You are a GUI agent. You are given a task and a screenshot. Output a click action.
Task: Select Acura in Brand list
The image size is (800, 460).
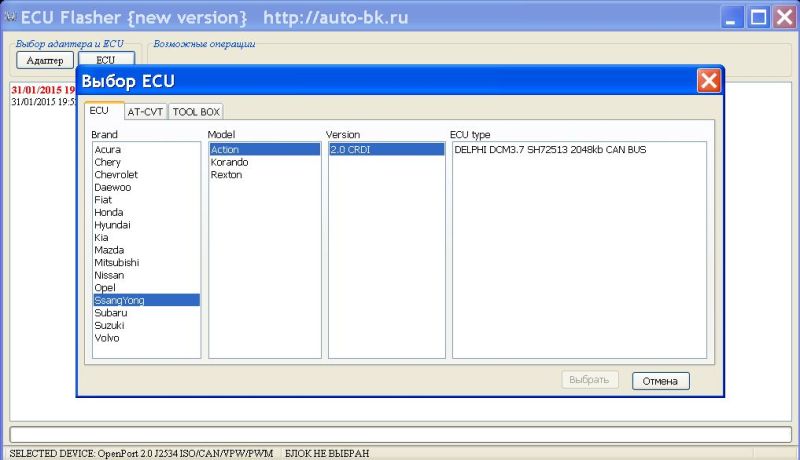click(108, 149)
